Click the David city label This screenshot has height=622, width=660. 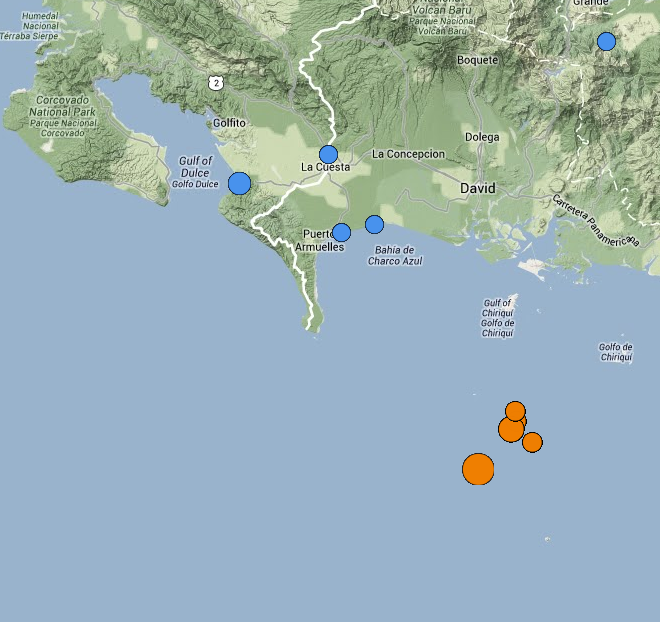click(478, 188)
